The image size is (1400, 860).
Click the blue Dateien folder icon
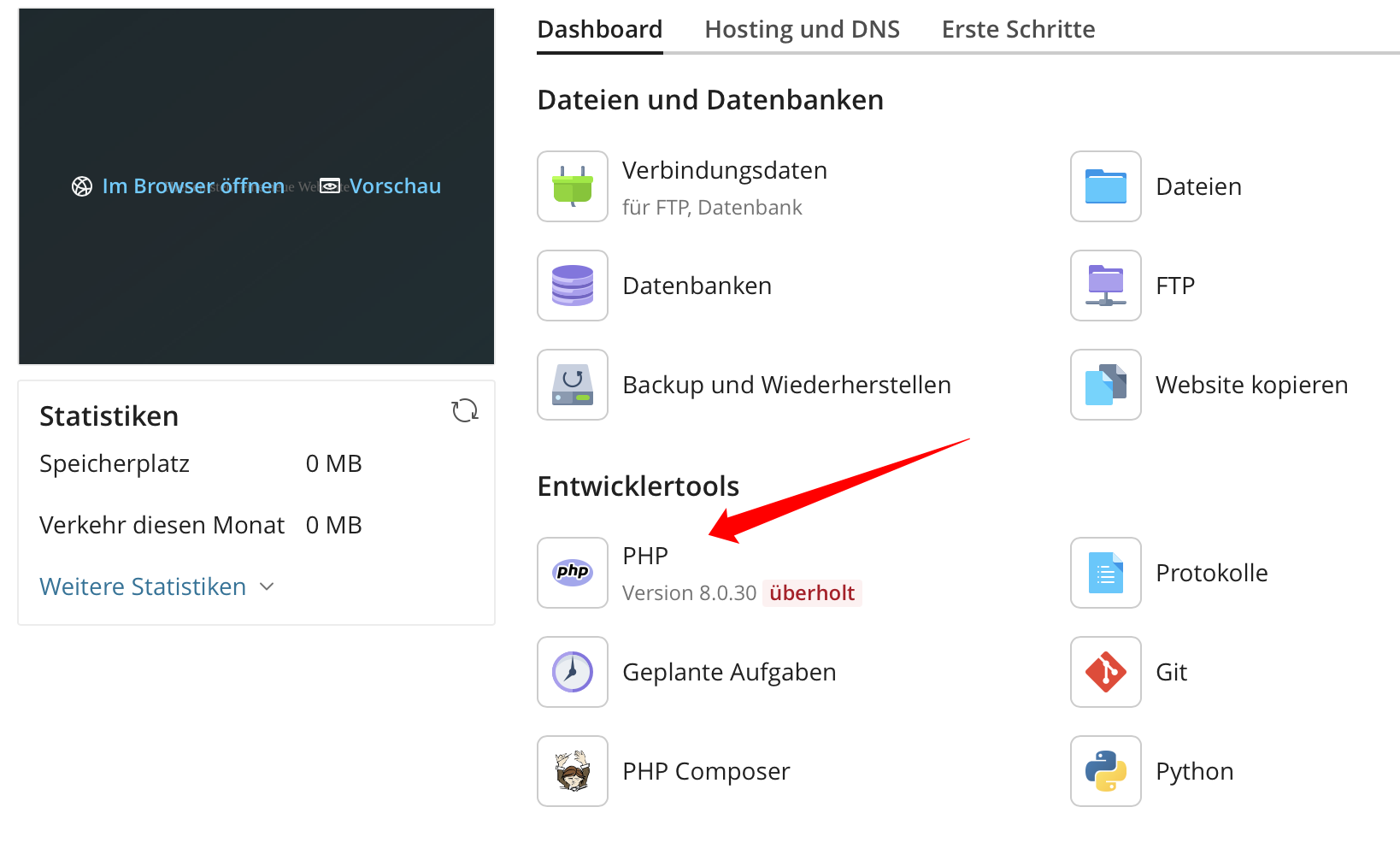pyautogui.click(x=1105, y=186)
